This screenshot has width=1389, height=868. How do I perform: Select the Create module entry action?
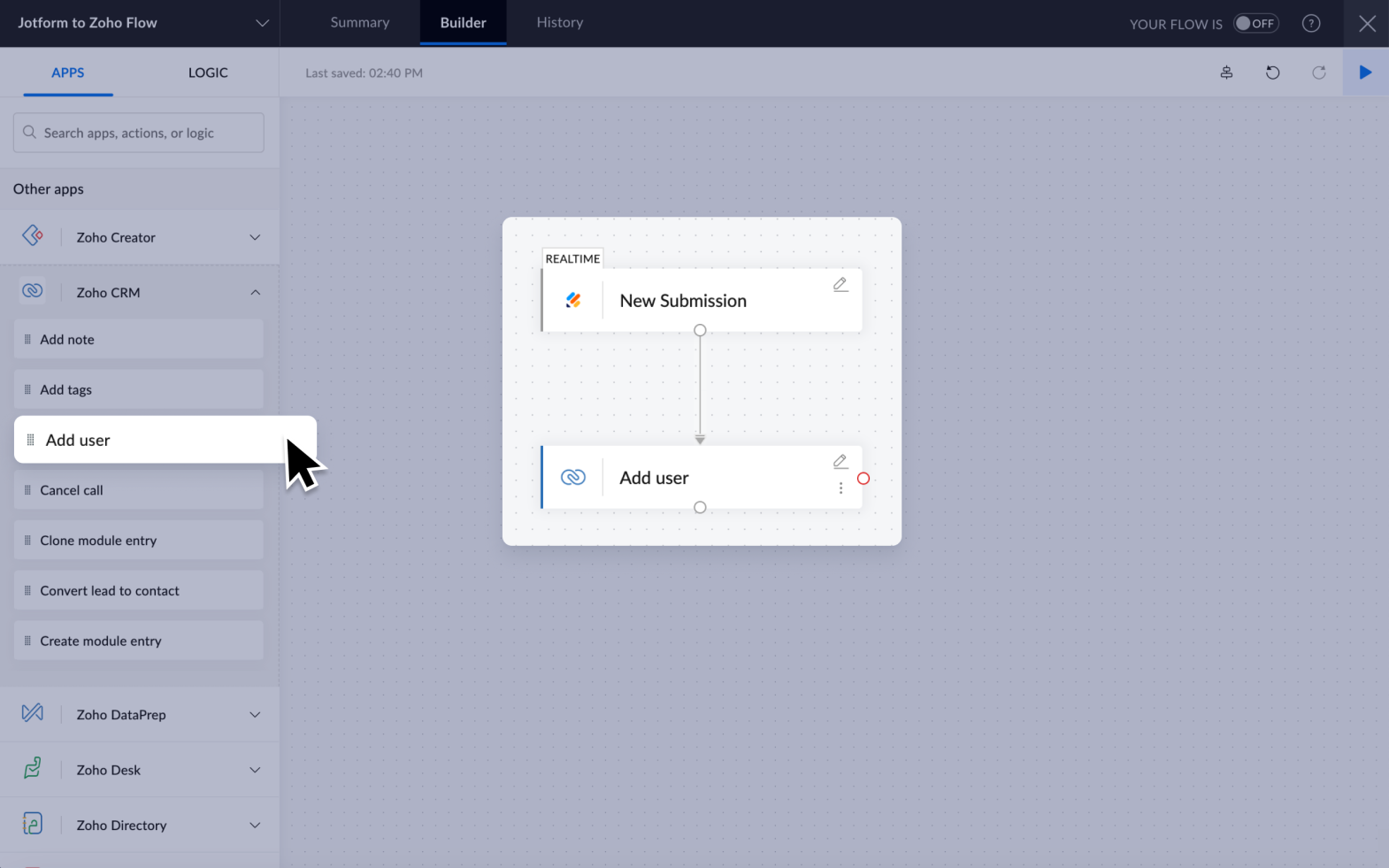[139, 641]
